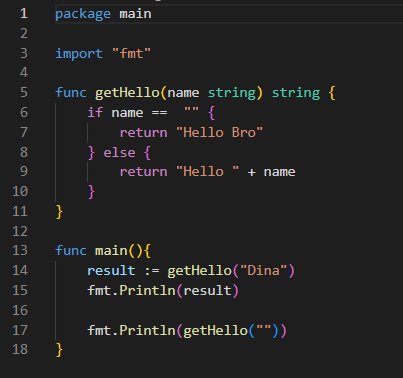Click the "Hello " string on line 9
Image resolution: width=403 pixels, height=378 pixels.
207,172
